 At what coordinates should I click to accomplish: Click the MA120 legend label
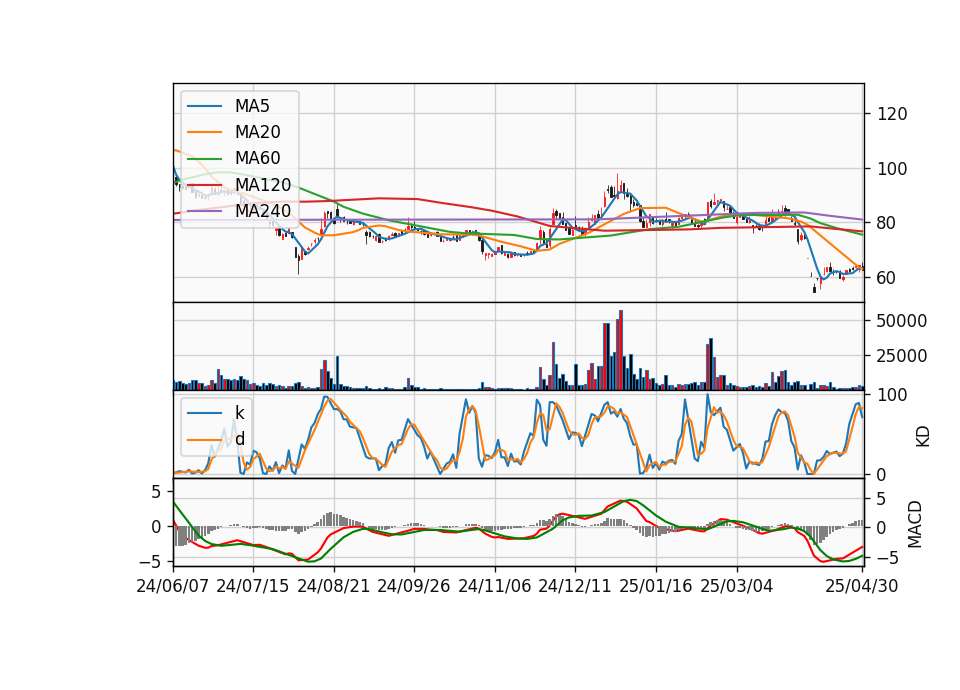pos(263,185)
